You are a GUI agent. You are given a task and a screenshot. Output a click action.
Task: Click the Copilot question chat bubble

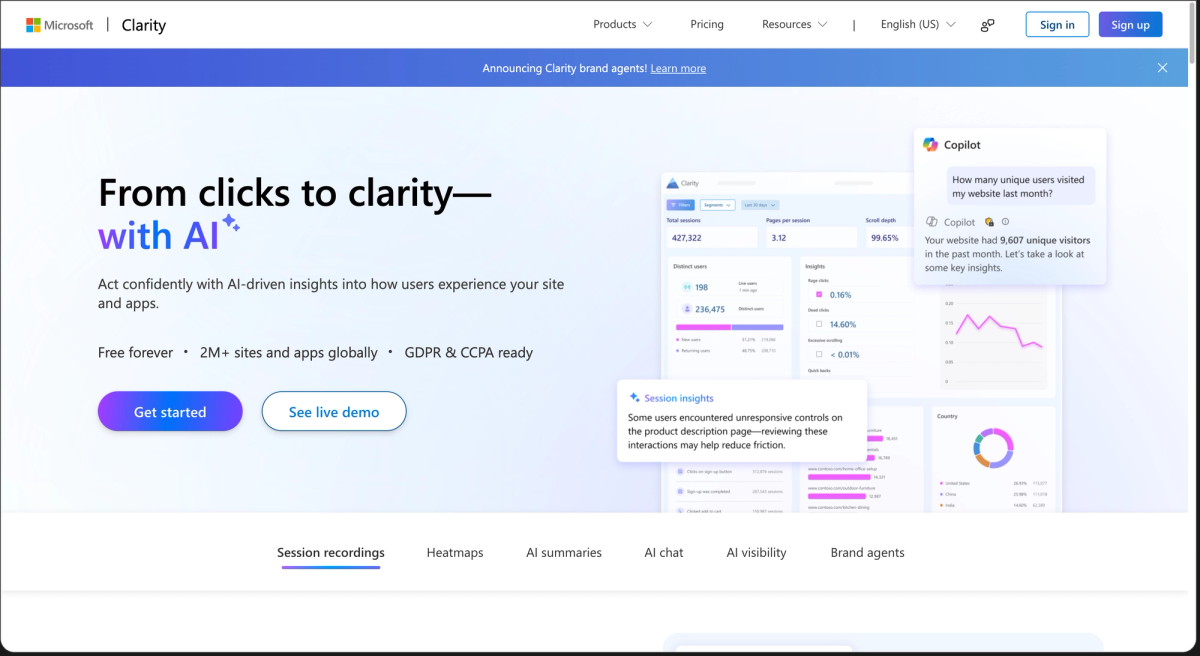[x=1020, y=186]
